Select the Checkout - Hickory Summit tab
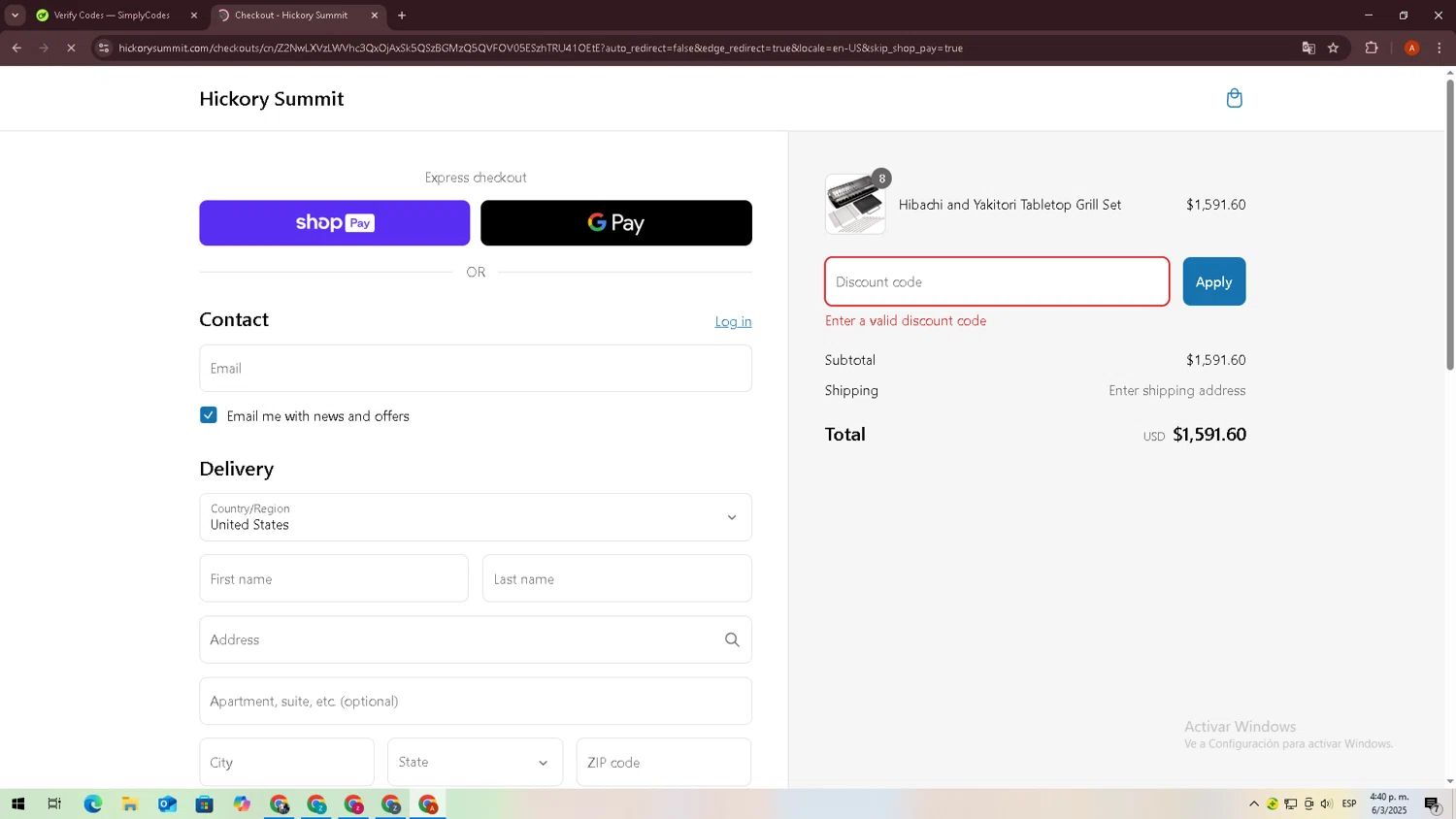Screen dimensions: 1456x819 tap(297, 16)
